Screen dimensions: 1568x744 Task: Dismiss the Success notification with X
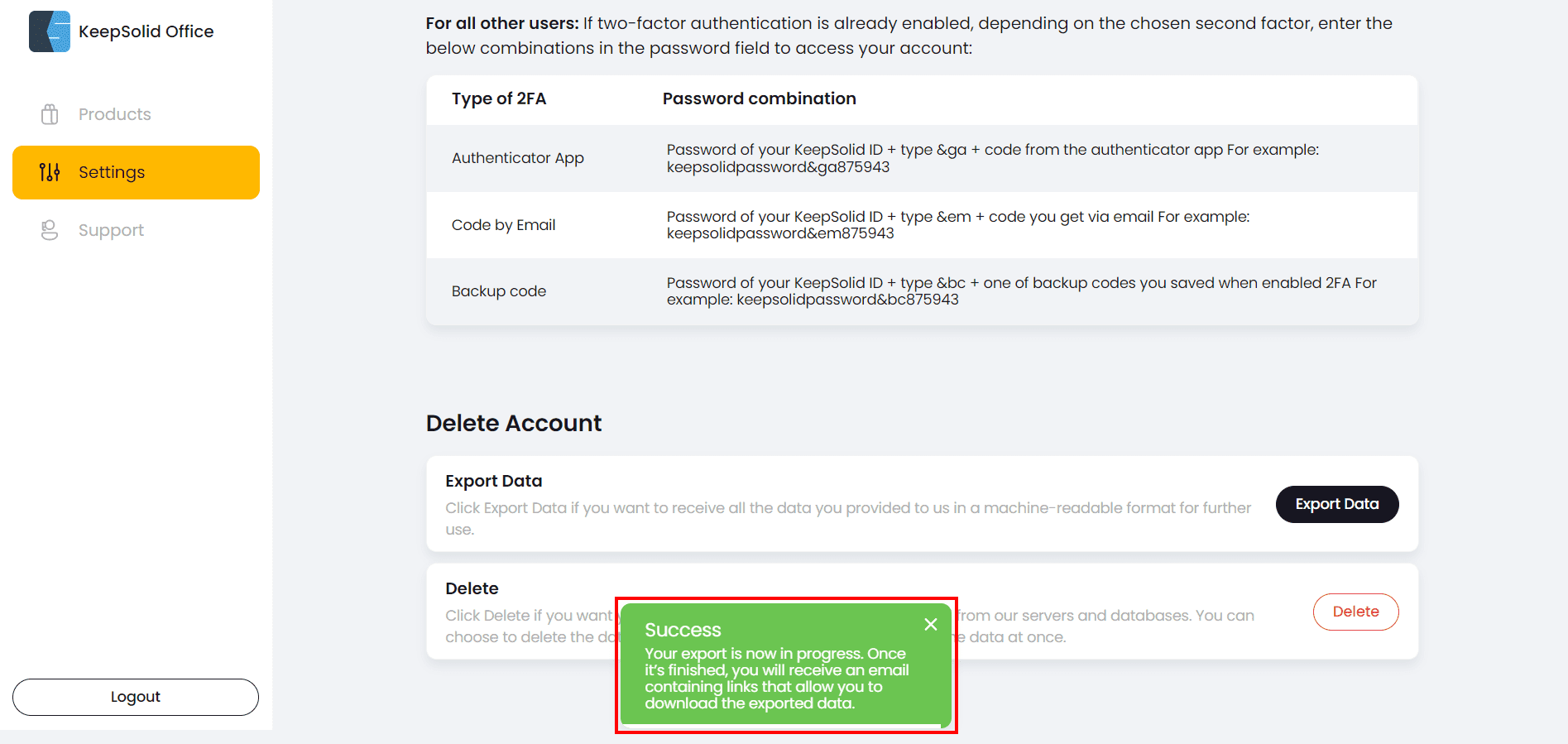[931, 624]
